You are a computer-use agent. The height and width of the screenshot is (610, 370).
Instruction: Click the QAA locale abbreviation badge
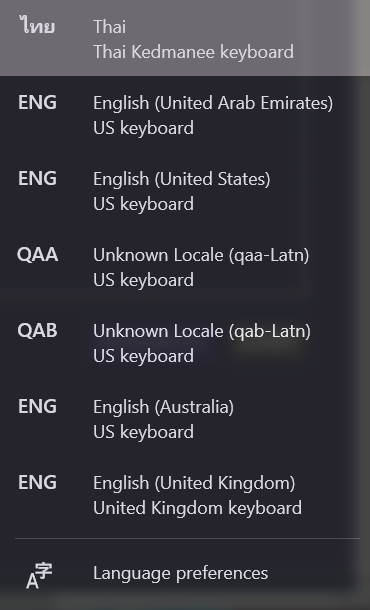pos(37,255)
